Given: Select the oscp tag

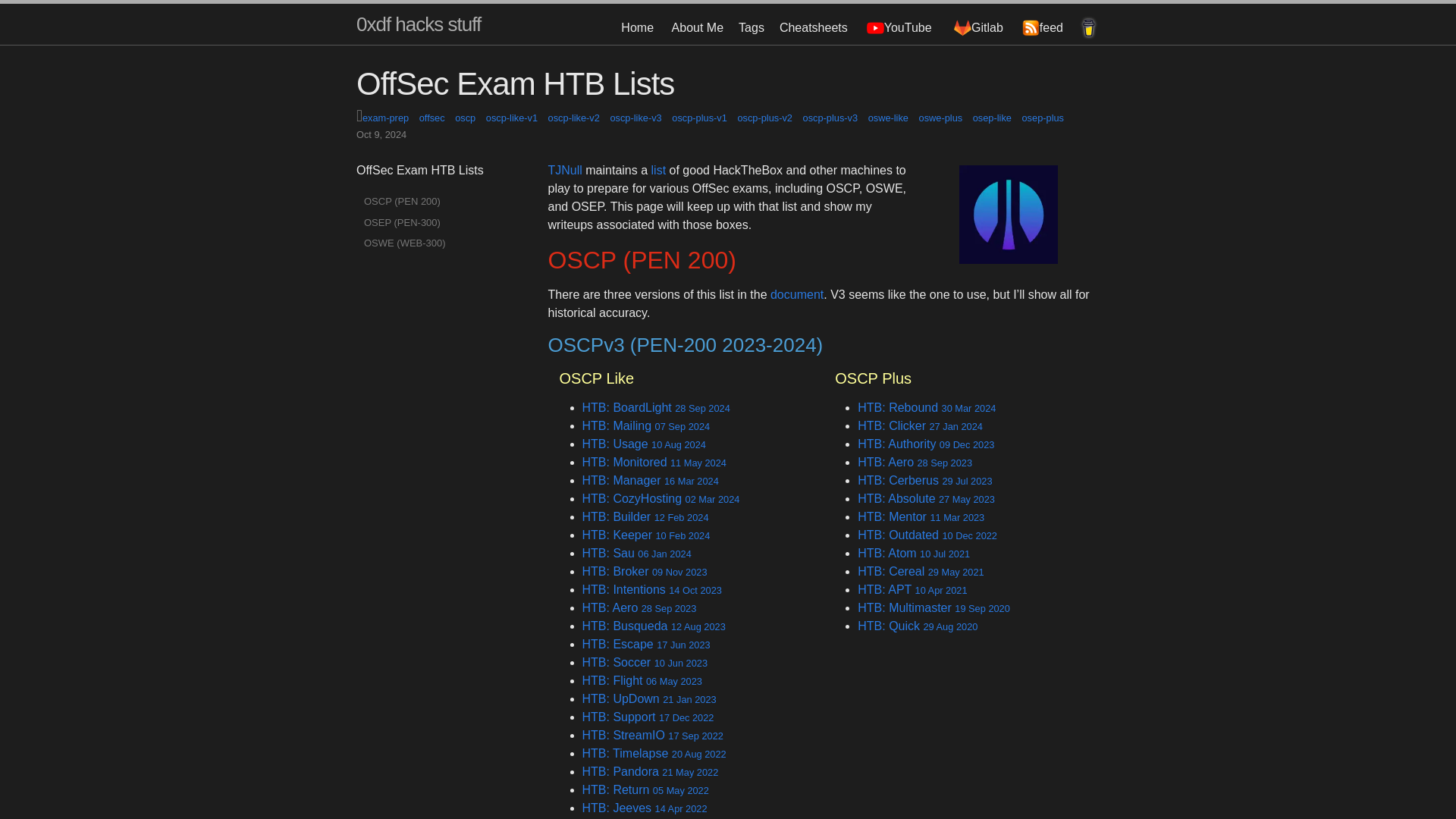Looking at the screenshot, I should [x=465, y=118].
